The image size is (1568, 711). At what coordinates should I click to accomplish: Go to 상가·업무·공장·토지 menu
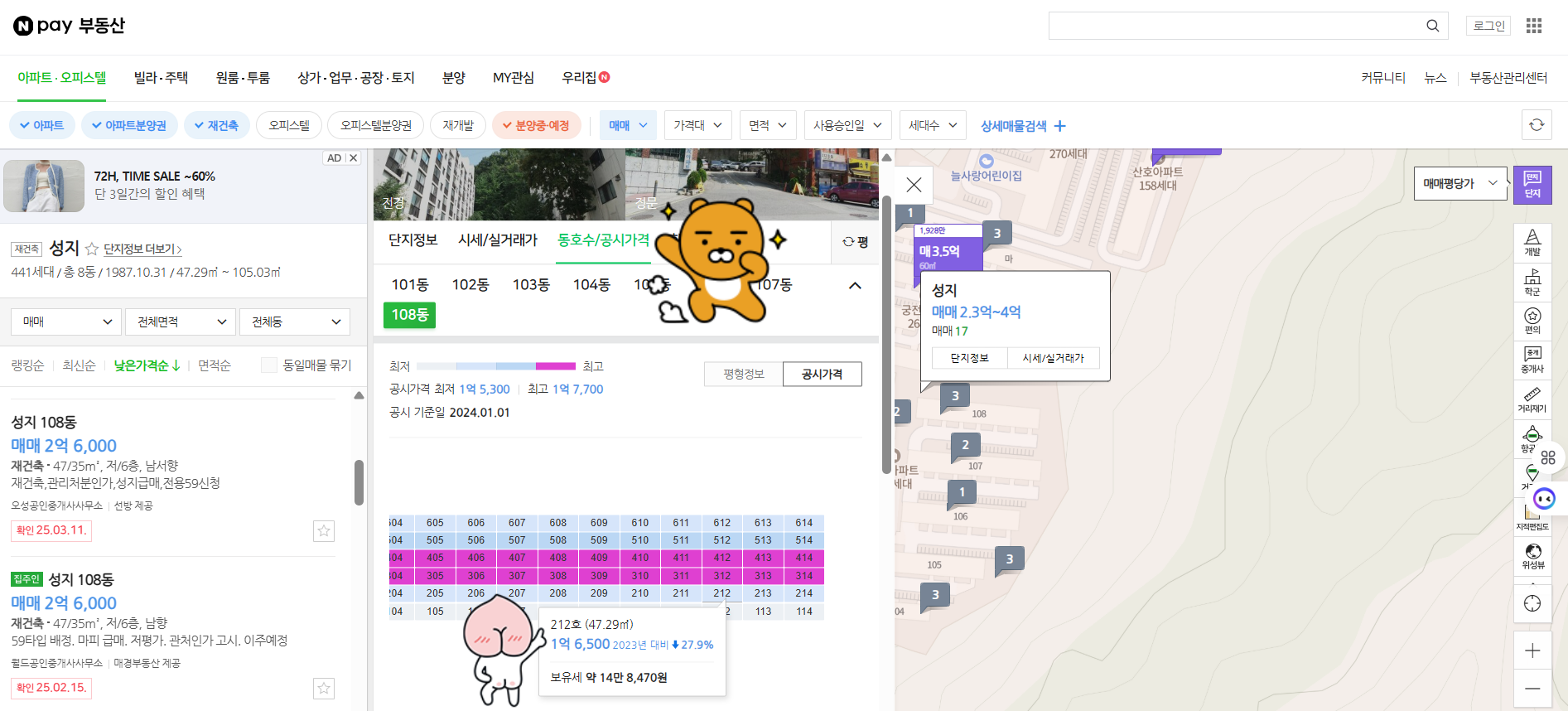[356, 78]
